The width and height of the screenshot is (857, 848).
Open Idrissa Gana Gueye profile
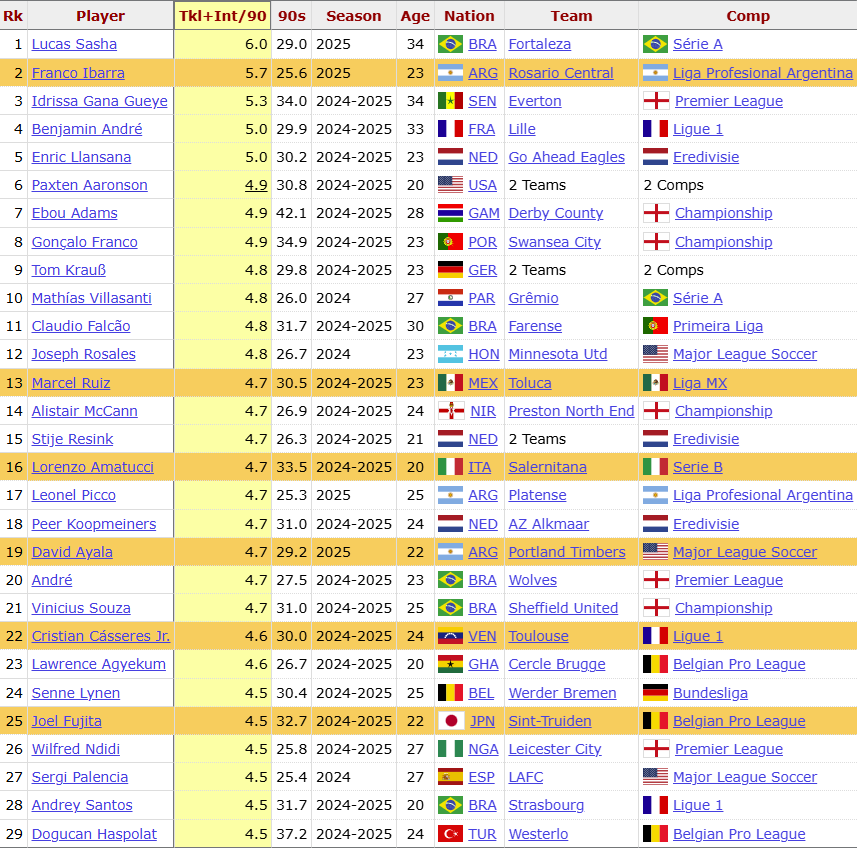coord(99,101)
